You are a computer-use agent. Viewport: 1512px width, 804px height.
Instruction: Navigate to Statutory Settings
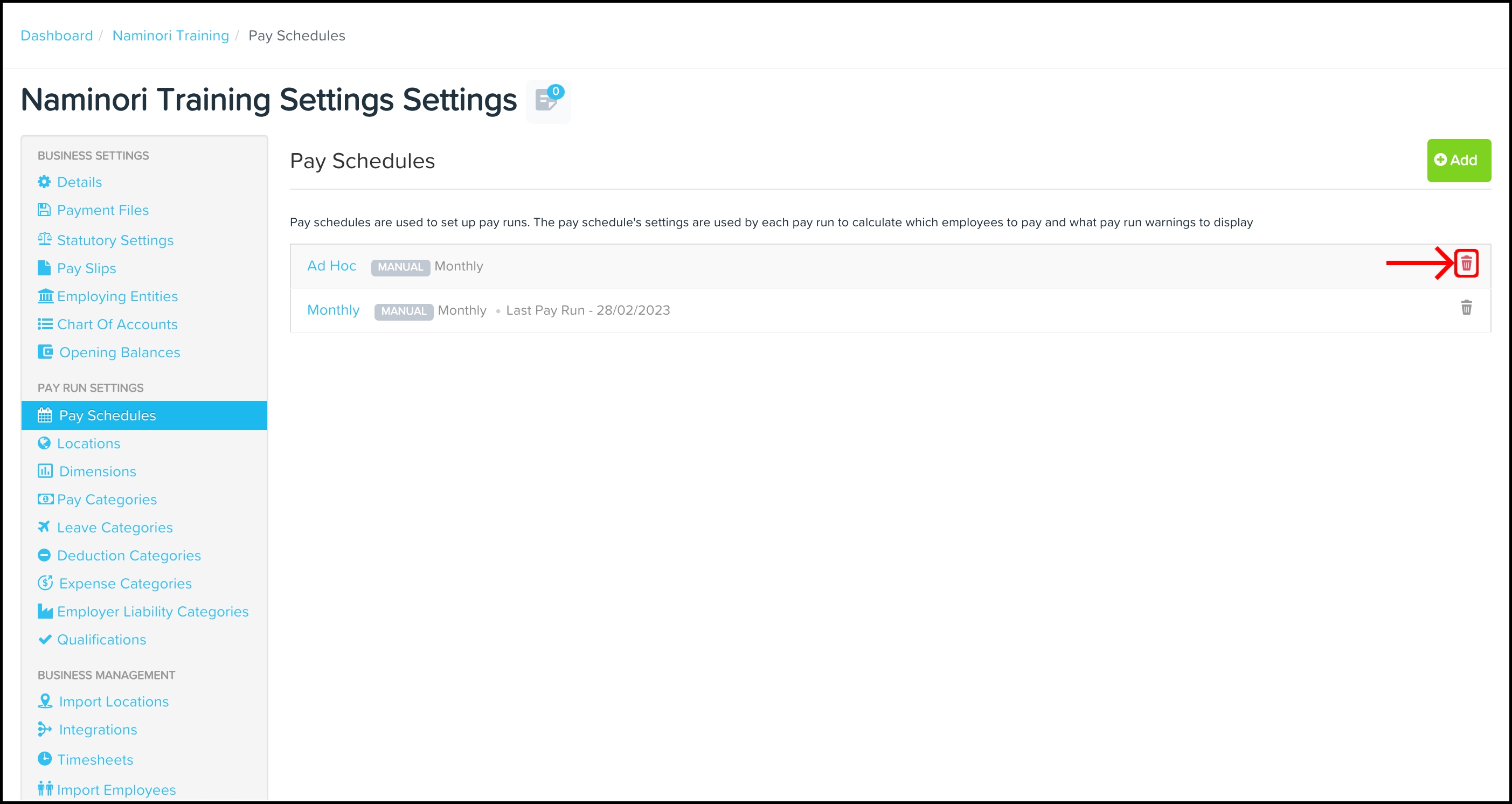pos(115,240)
